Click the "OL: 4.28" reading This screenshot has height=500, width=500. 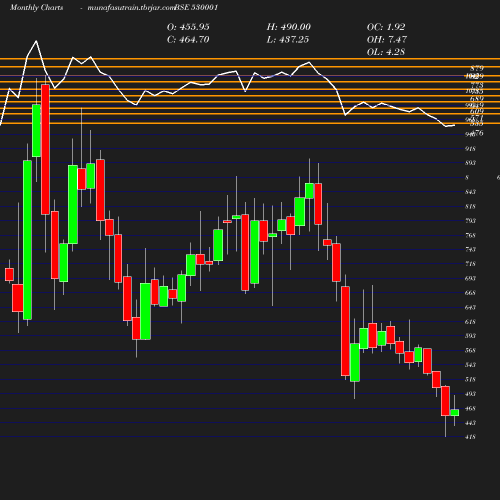pyautogui.click(x=386, y=52)
